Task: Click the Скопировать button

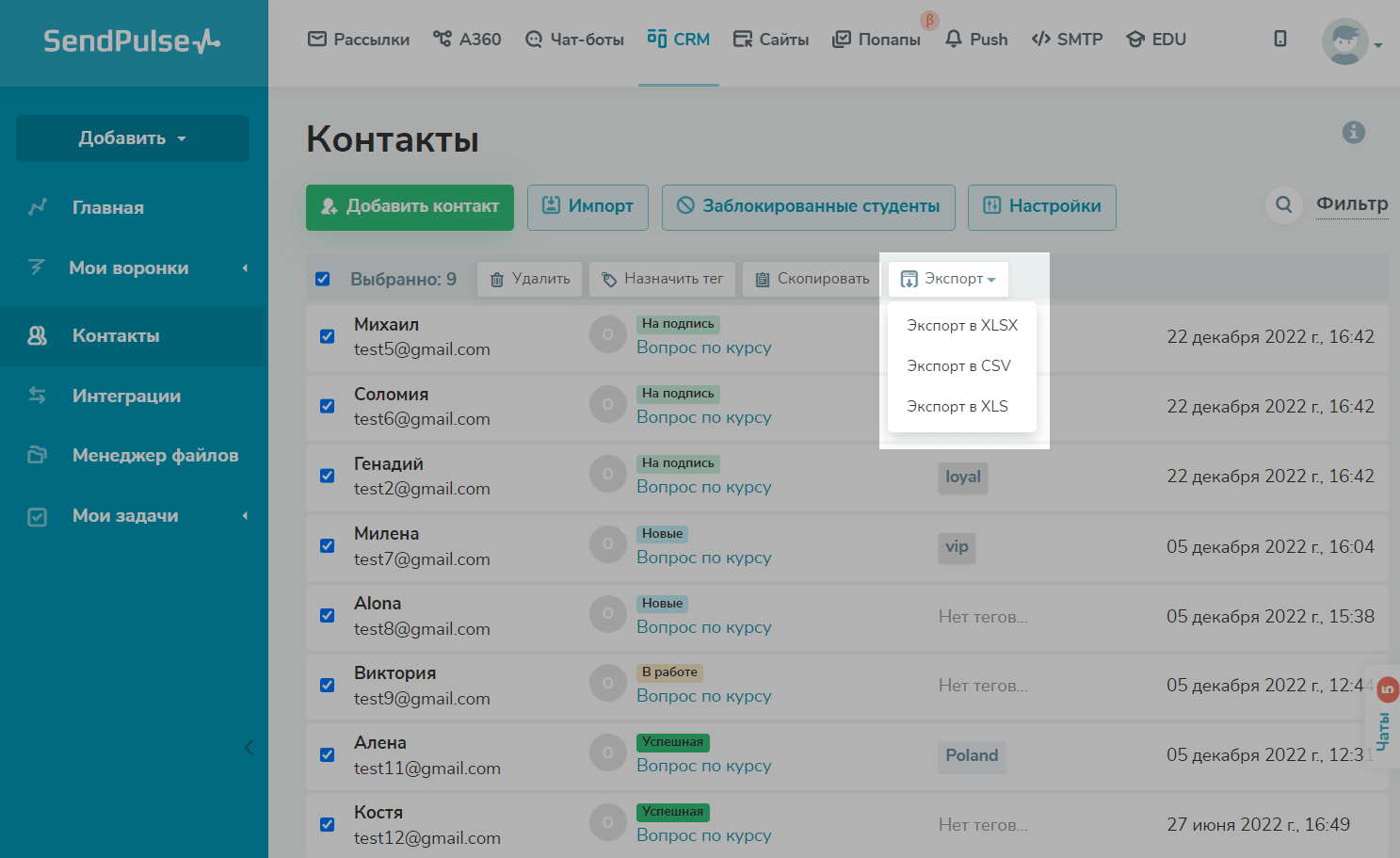Action: pyautogui.click(x=812, y=279)
